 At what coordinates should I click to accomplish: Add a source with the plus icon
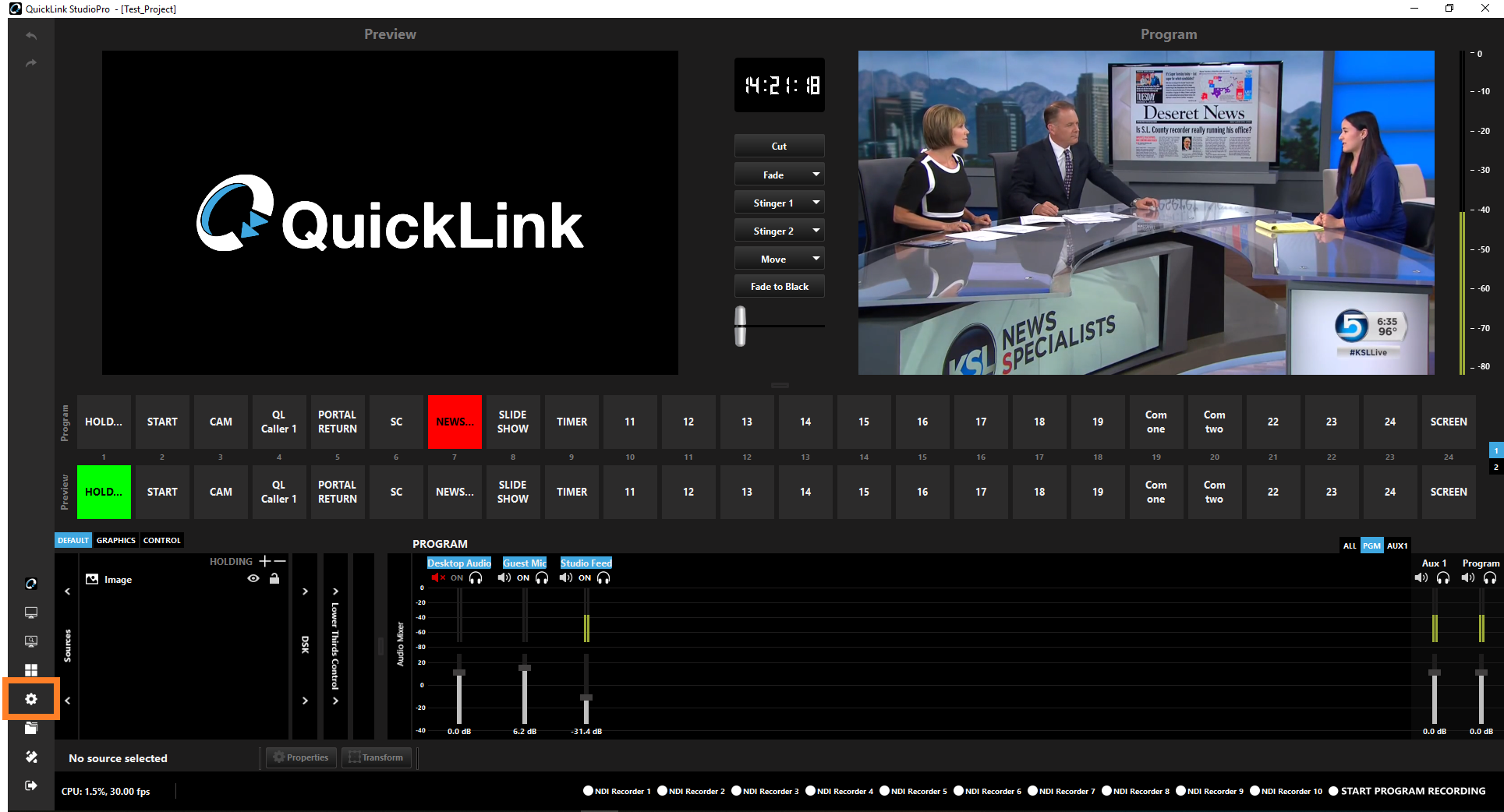[x=265, y=561]
